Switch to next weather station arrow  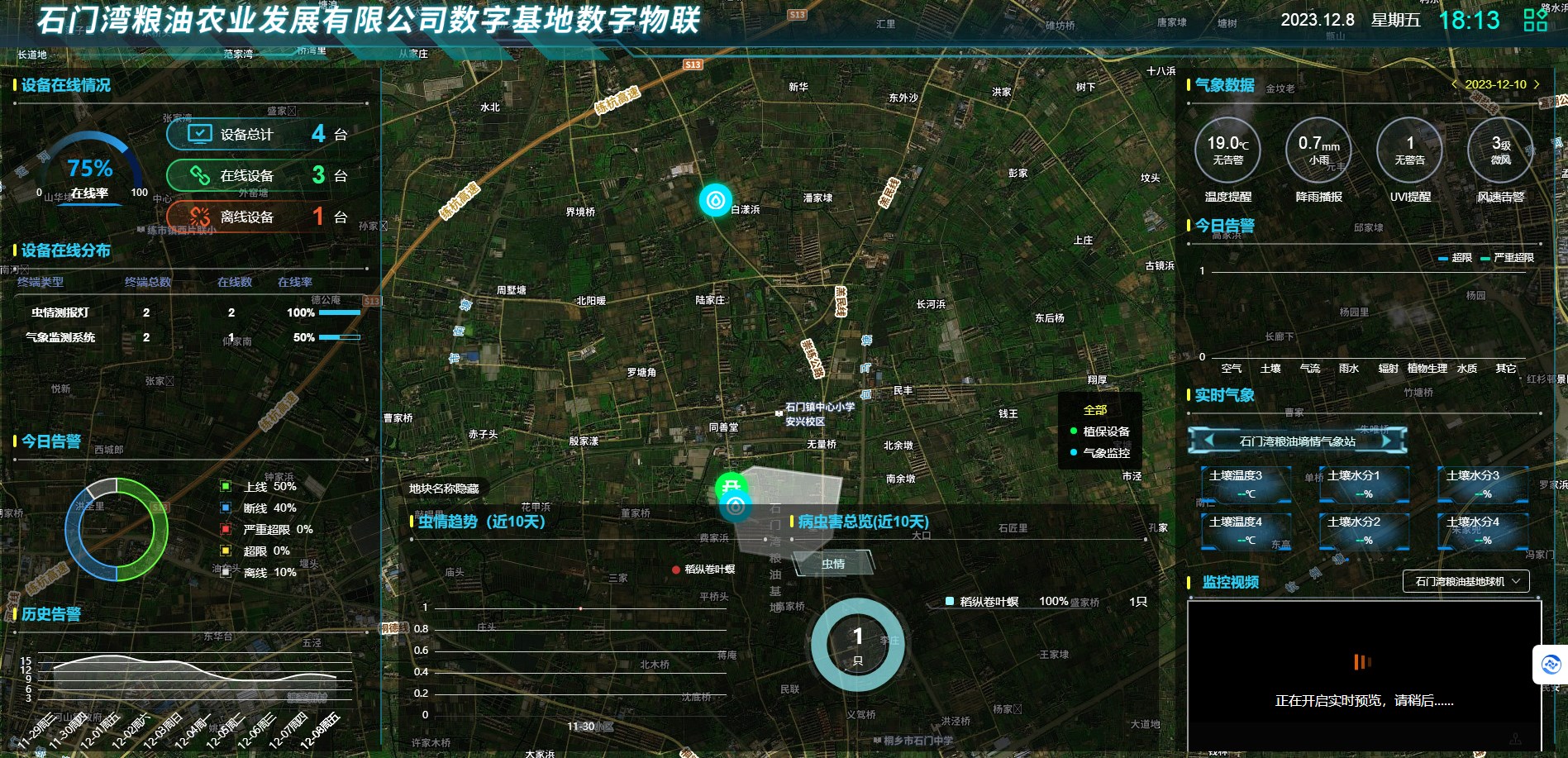pos(1386,441)
